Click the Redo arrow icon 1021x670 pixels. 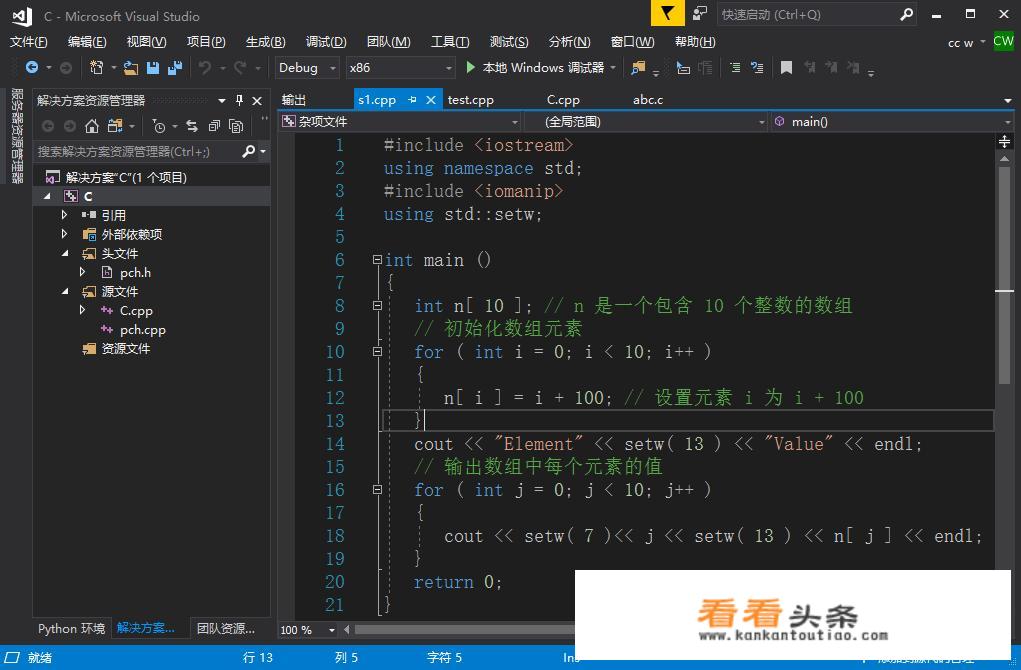[240, 67]
